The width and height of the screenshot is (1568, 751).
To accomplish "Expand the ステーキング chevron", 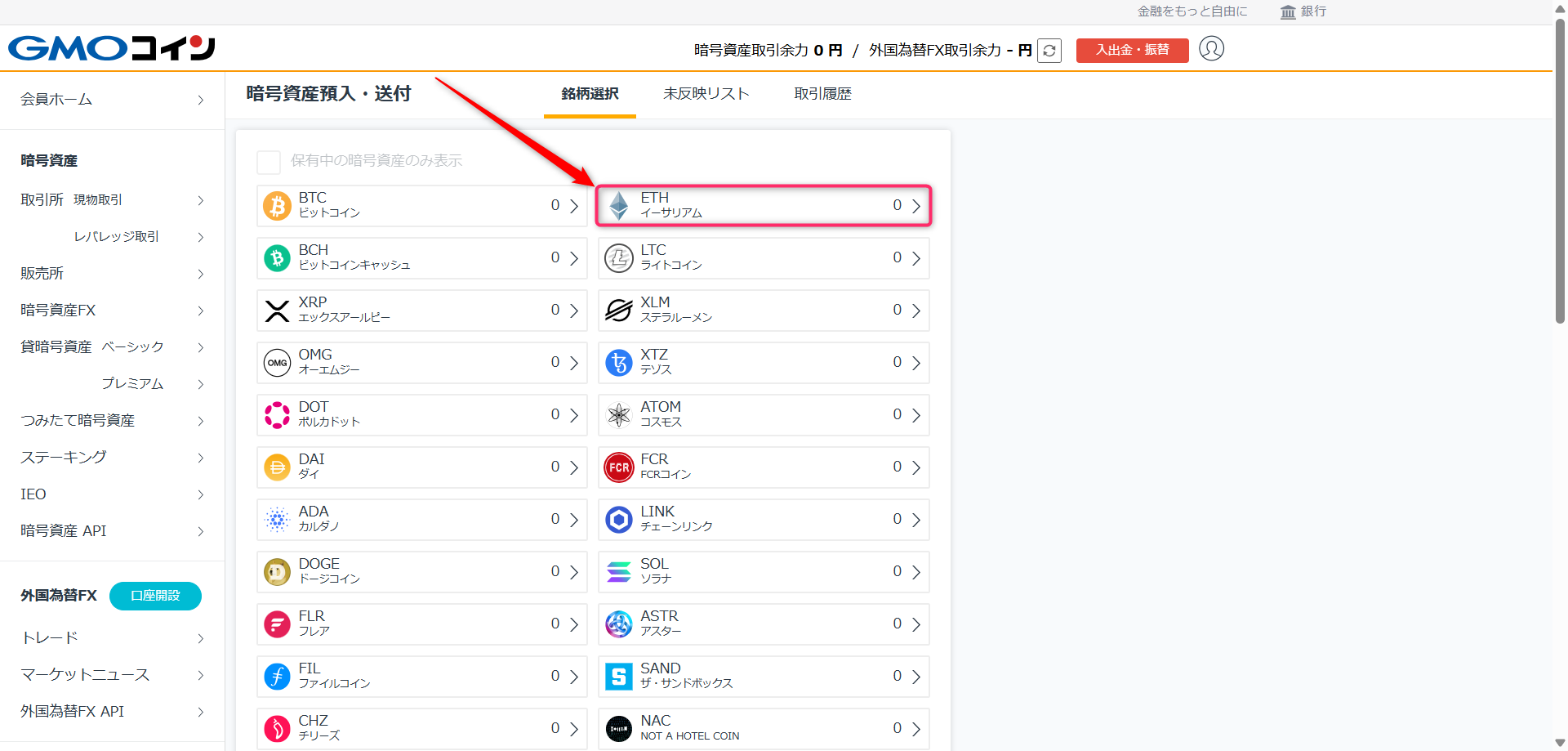I will [201, 458].
